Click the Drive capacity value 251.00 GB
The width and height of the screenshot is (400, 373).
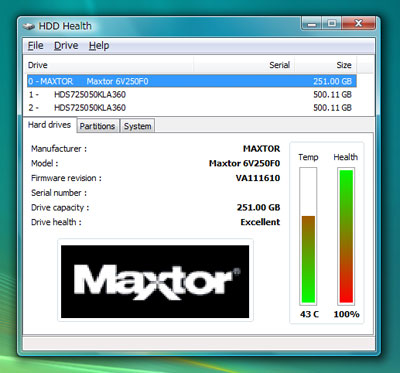pos(258,207)
